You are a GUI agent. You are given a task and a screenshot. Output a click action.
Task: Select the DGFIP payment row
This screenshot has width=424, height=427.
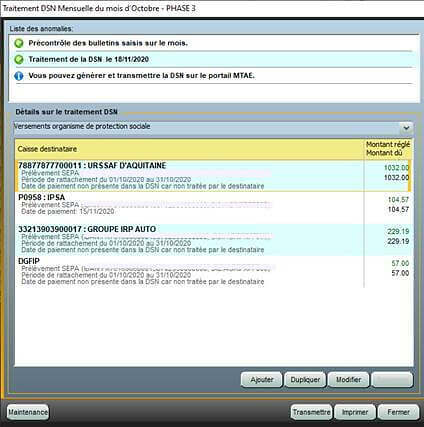coord(213,271)
